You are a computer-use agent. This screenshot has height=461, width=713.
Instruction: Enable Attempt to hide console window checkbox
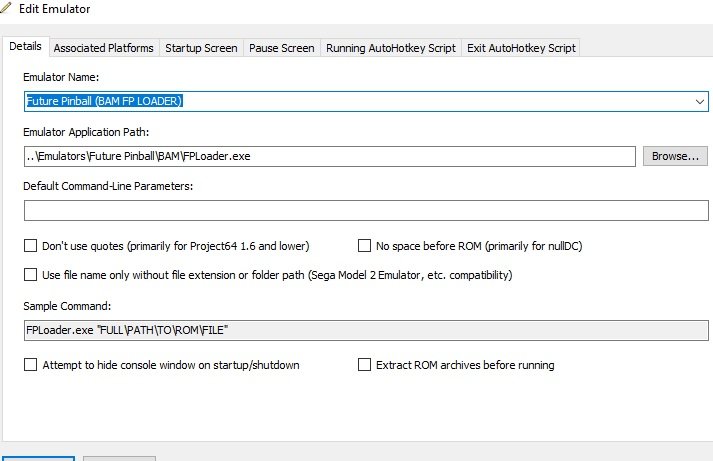(30, 365)
